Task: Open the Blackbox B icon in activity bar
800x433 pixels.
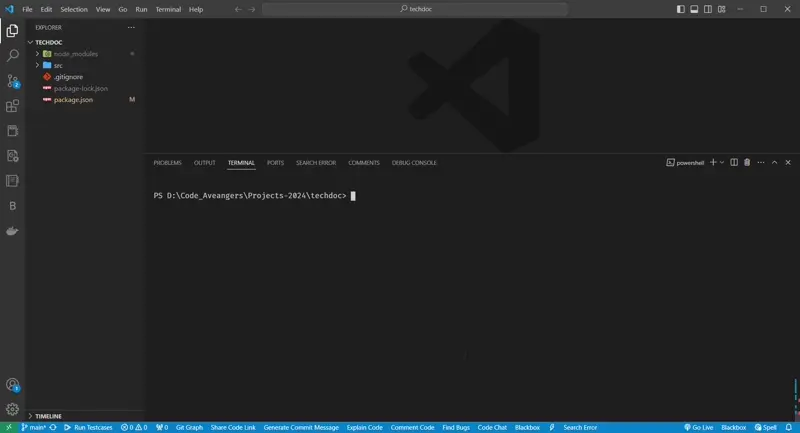Action: tap(12, 206)
